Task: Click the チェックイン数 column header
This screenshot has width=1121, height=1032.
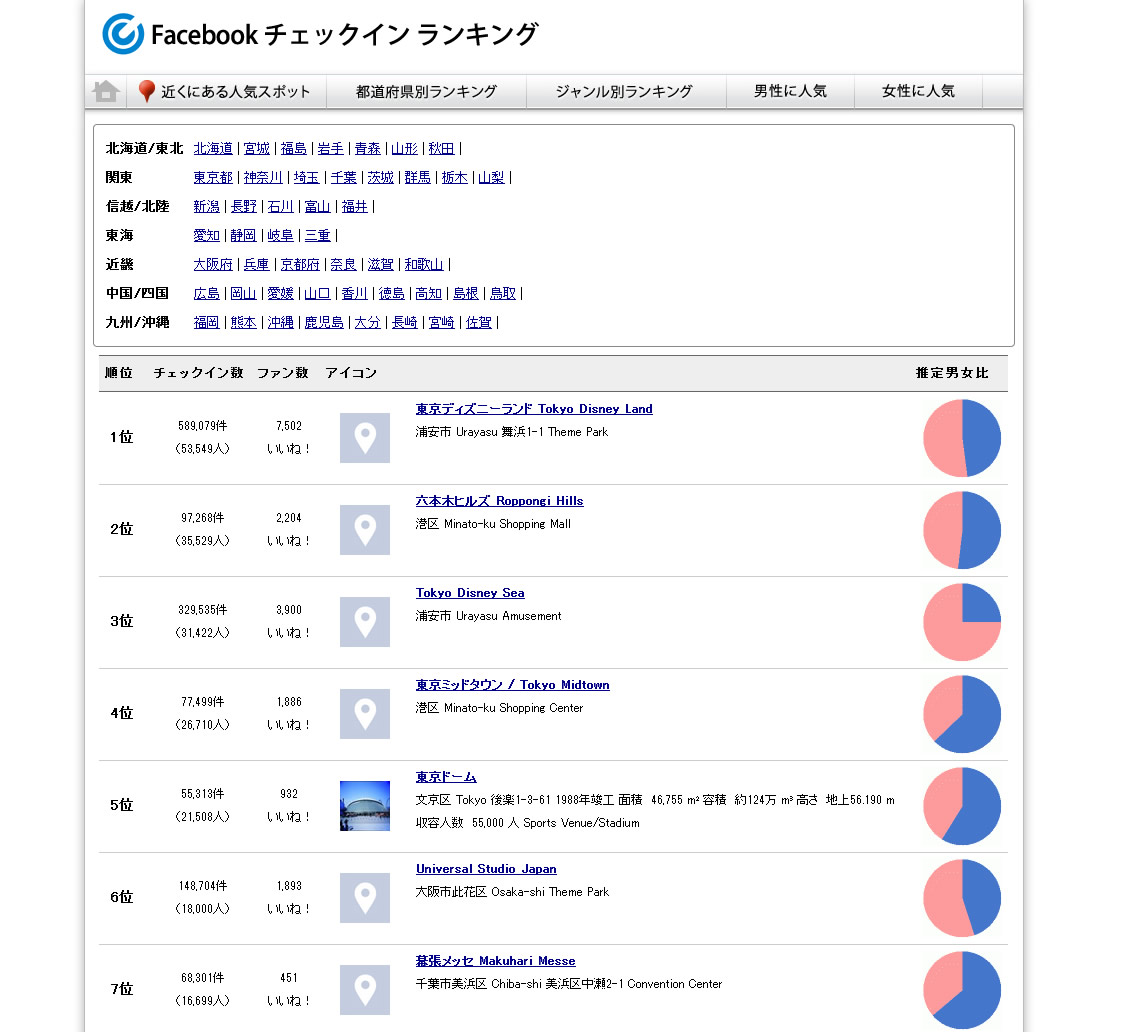Action: coord(198,373)
